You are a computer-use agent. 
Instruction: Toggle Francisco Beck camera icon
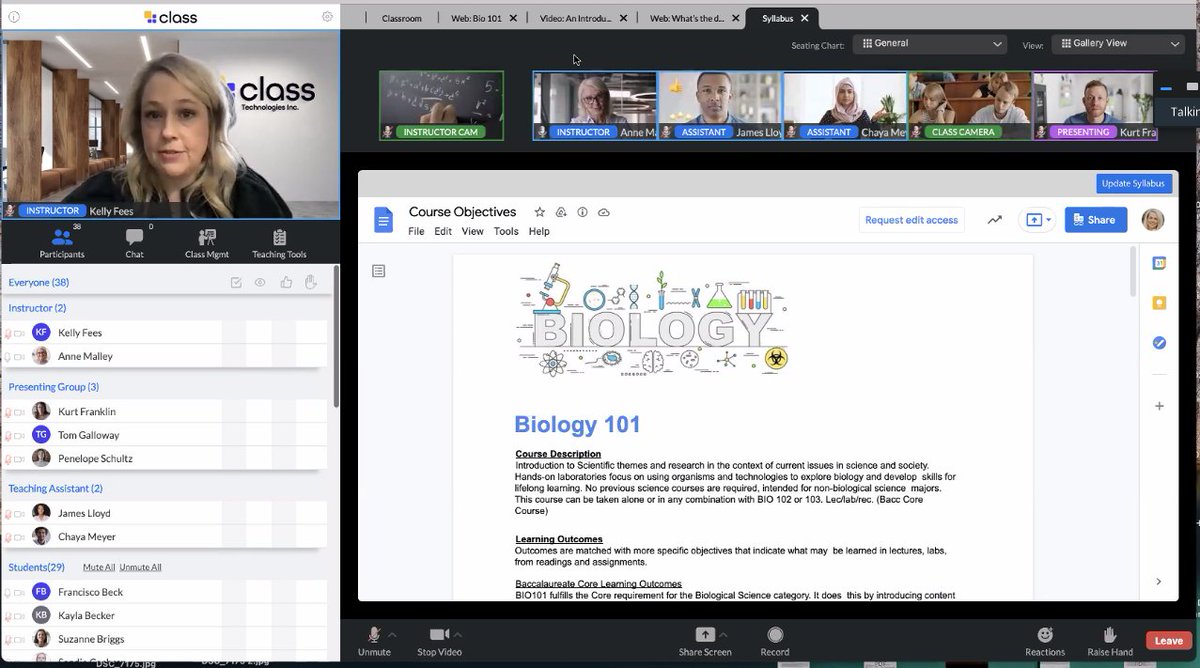coord(20,592)
